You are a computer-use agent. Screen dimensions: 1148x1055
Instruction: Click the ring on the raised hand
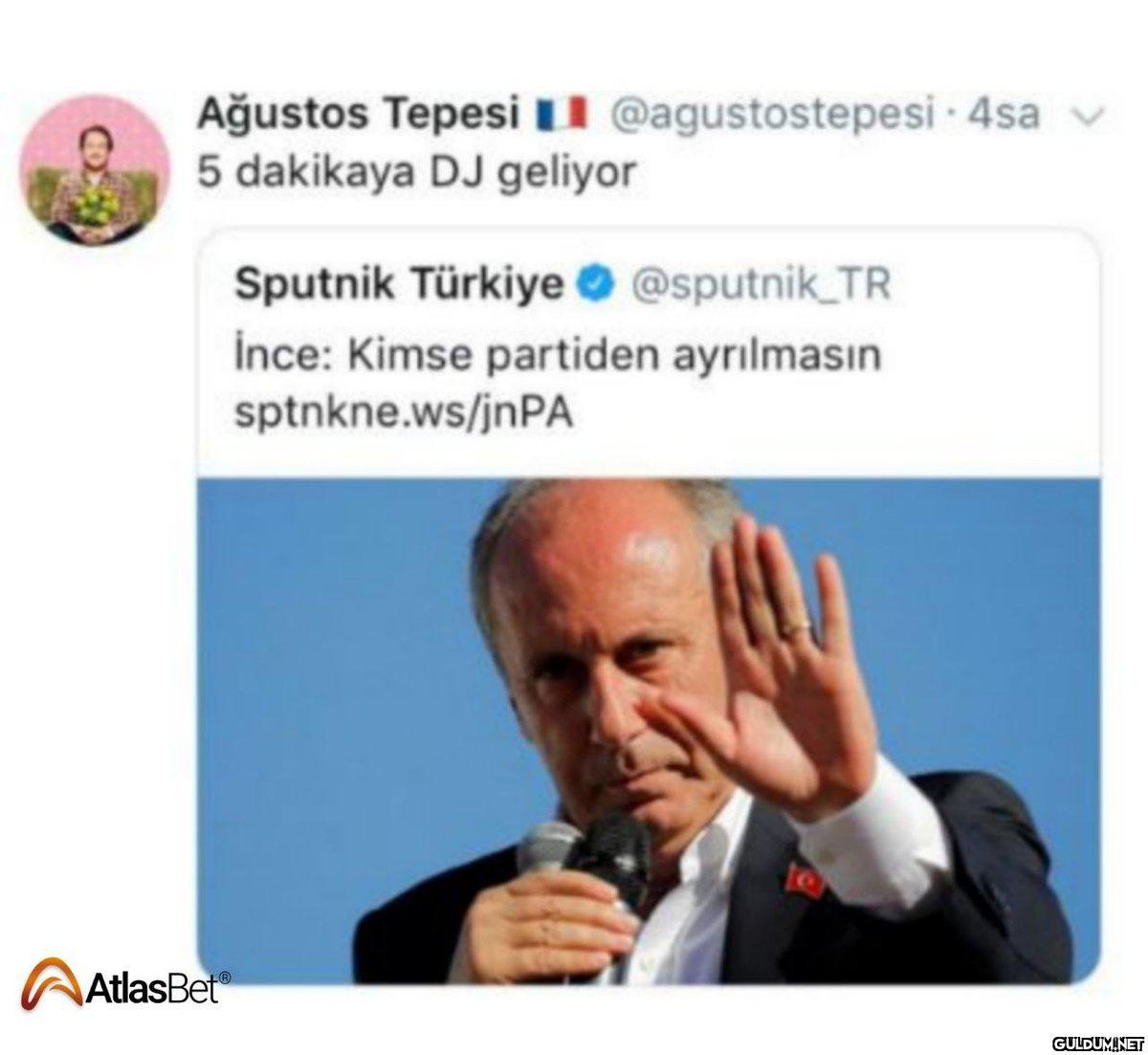tap(797, 627)
